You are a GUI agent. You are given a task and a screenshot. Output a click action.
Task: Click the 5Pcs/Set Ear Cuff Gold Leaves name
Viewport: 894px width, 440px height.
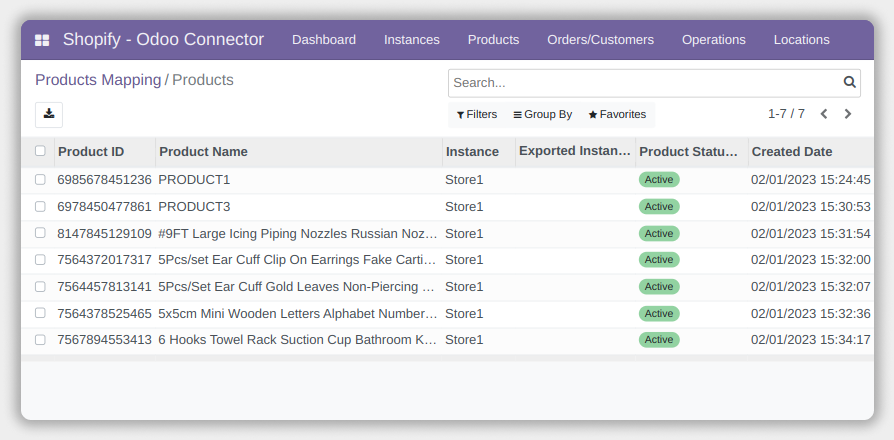296,287
